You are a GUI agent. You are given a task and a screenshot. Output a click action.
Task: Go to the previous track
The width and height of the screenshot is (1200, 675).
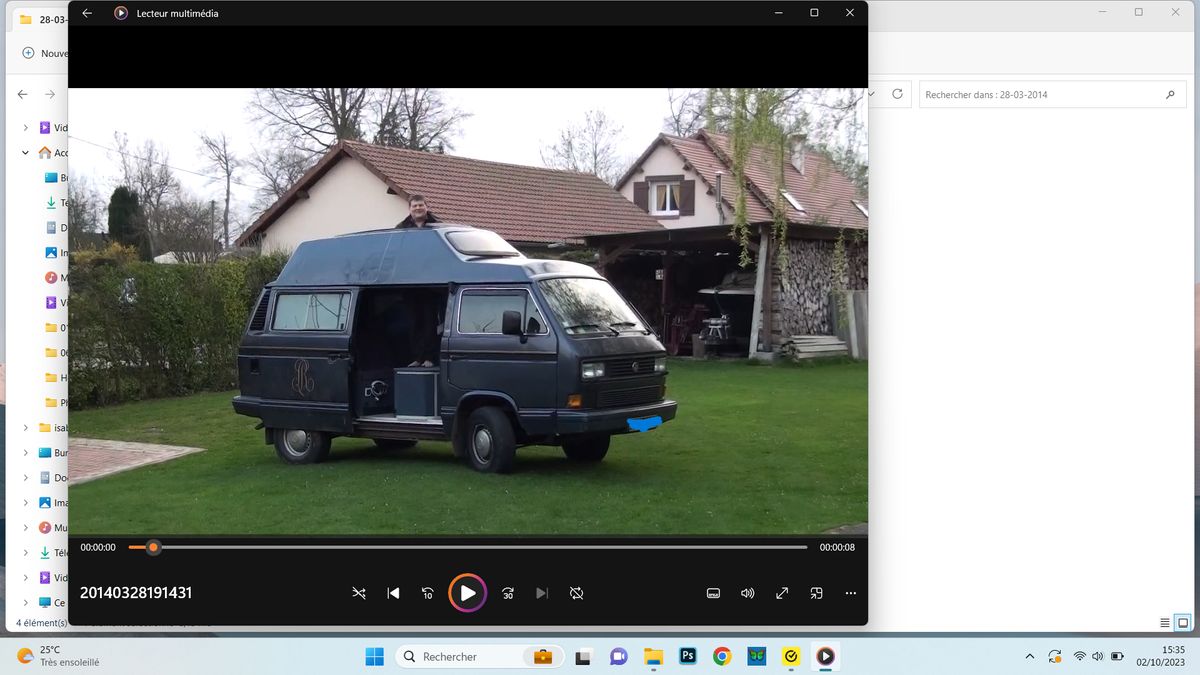tap(393, 593)
